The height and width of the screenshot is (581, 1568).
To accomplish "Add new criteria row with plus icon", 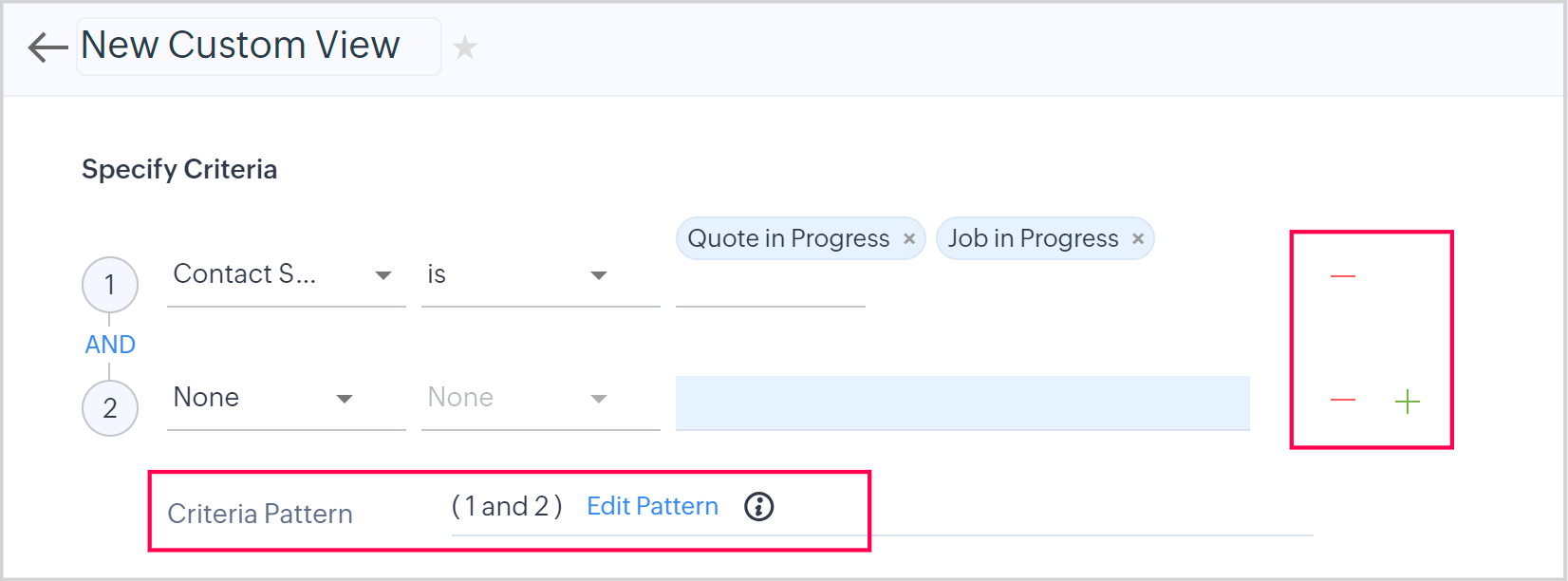I will (1408, 403).
